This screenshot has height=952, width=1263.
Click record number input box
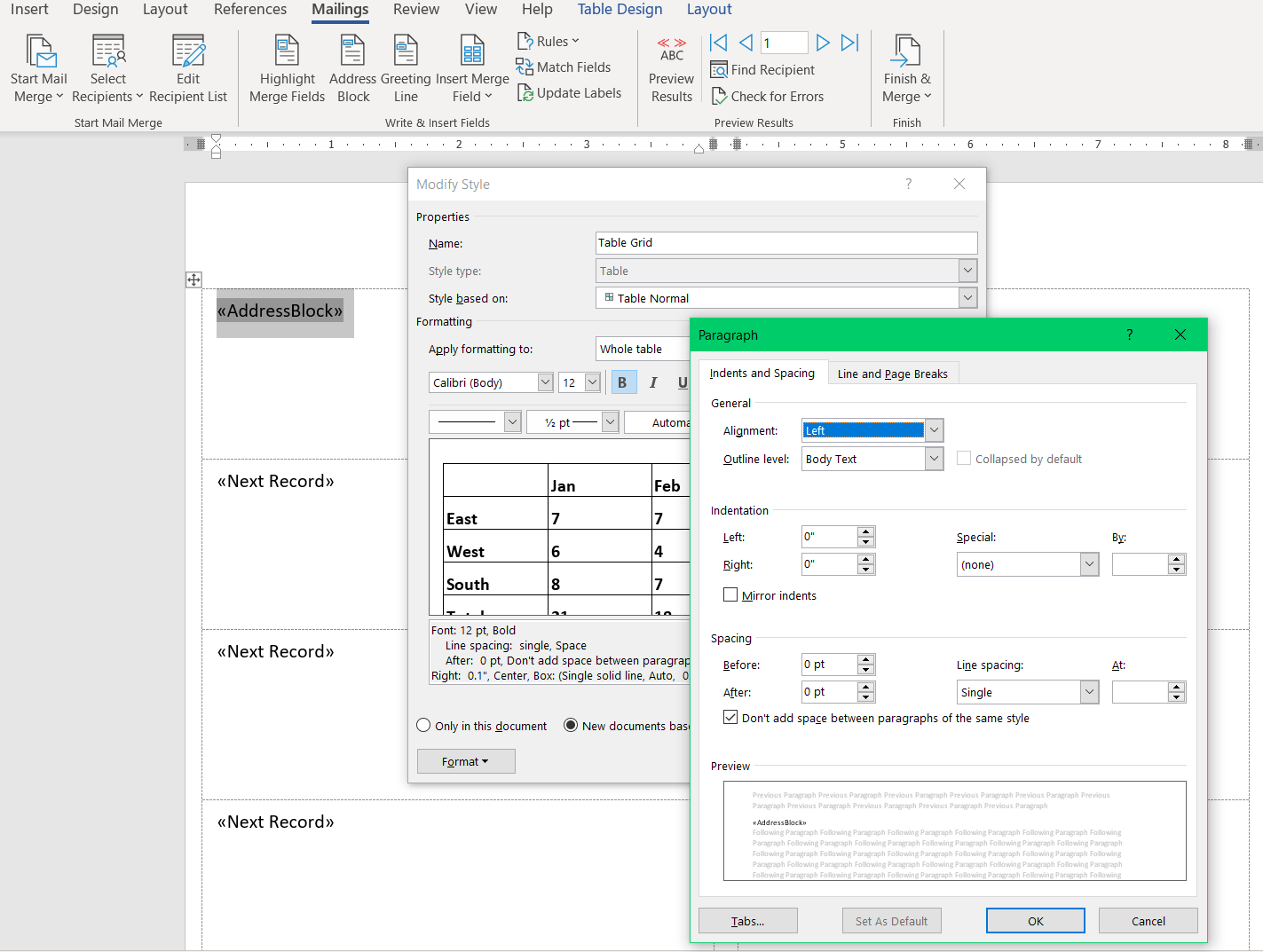click(x=784, y=43)
